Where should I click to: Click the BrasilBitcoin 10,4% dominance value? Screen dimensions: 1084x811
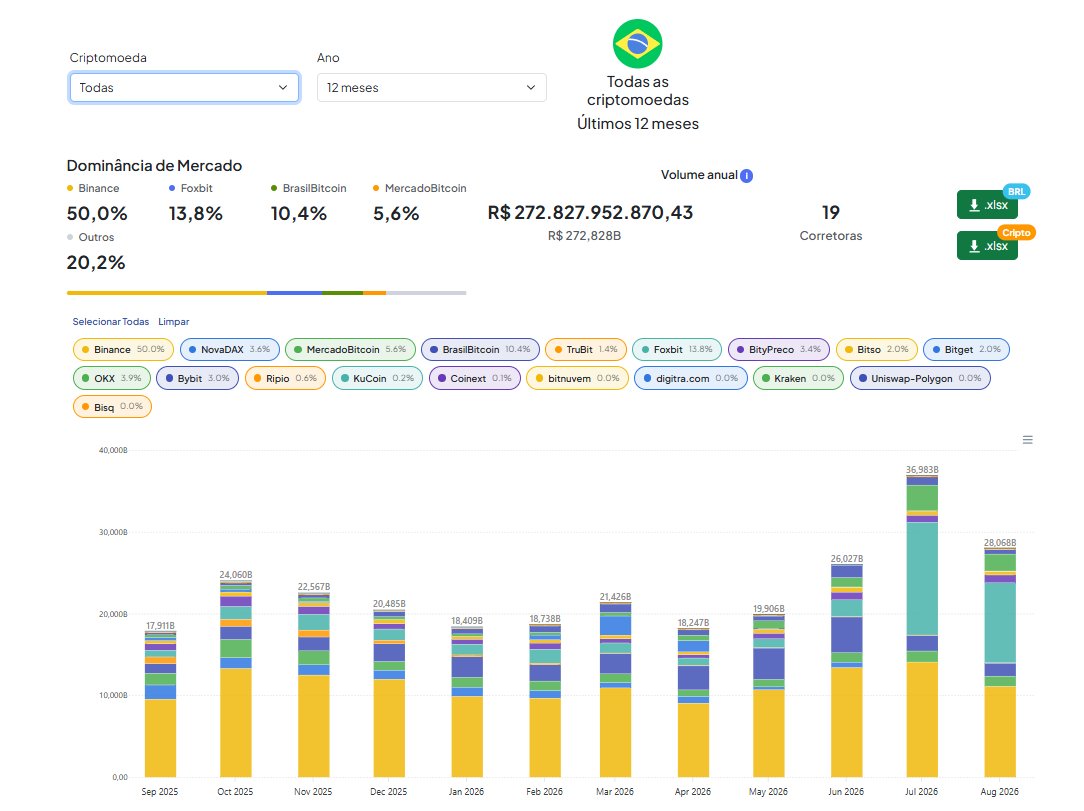pyautogui.click(x=299, y=214)
